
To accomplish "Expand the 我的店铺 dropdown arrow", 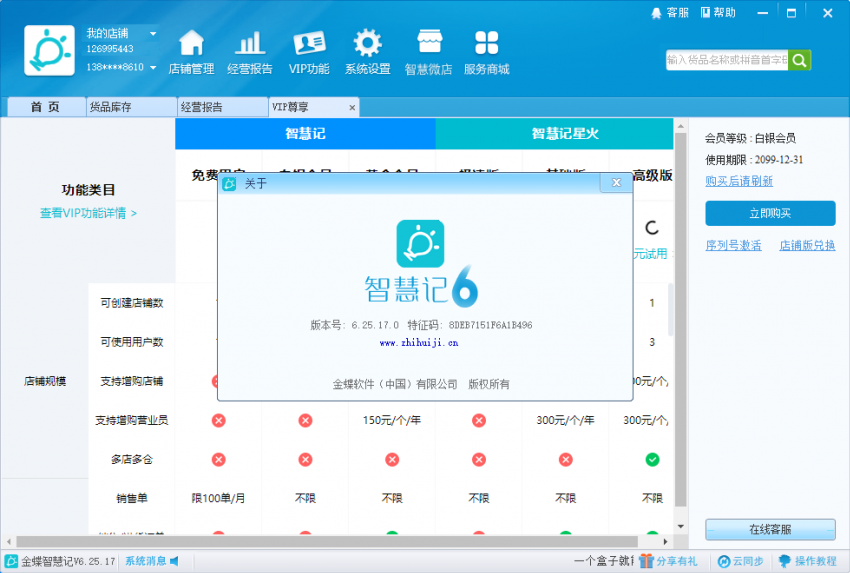I will (153, 34).
